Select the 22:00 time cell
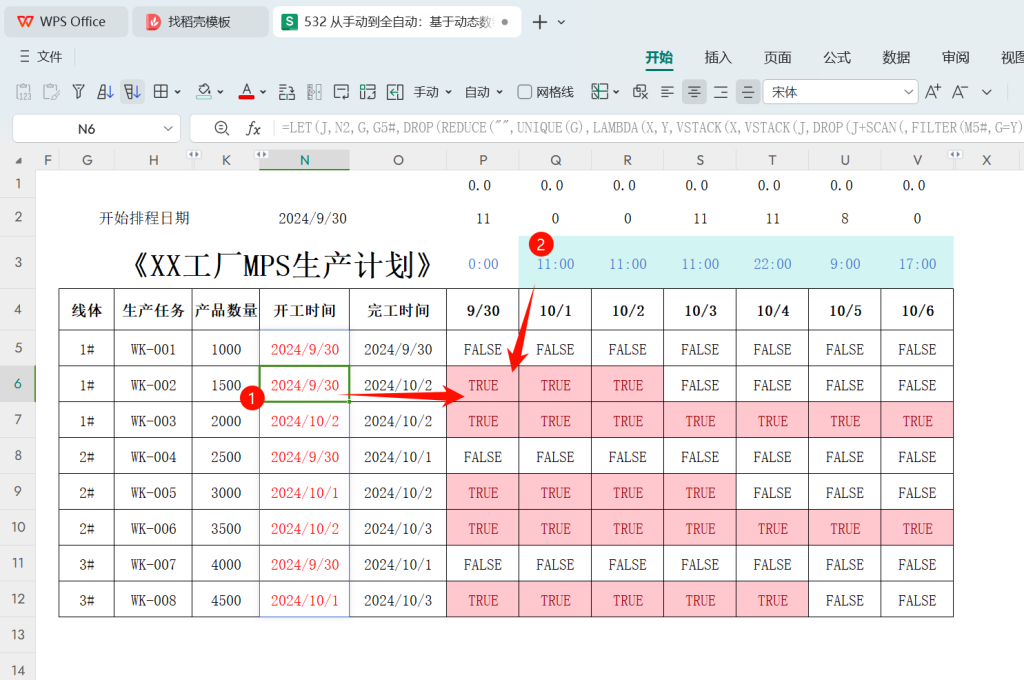Image resolution: width=1024 pixels, height=680 pixels. (772, 264)
